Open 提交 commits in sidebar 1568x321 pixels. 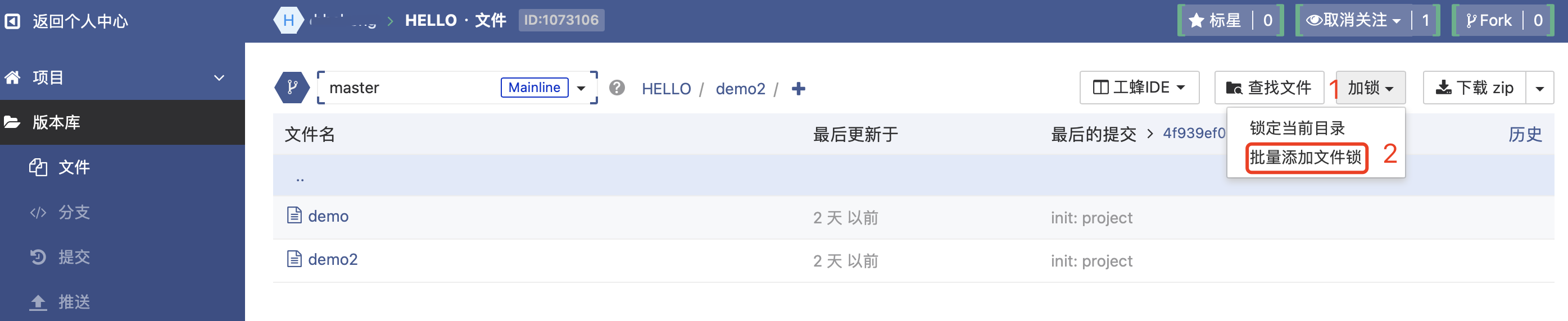[74, 257]
